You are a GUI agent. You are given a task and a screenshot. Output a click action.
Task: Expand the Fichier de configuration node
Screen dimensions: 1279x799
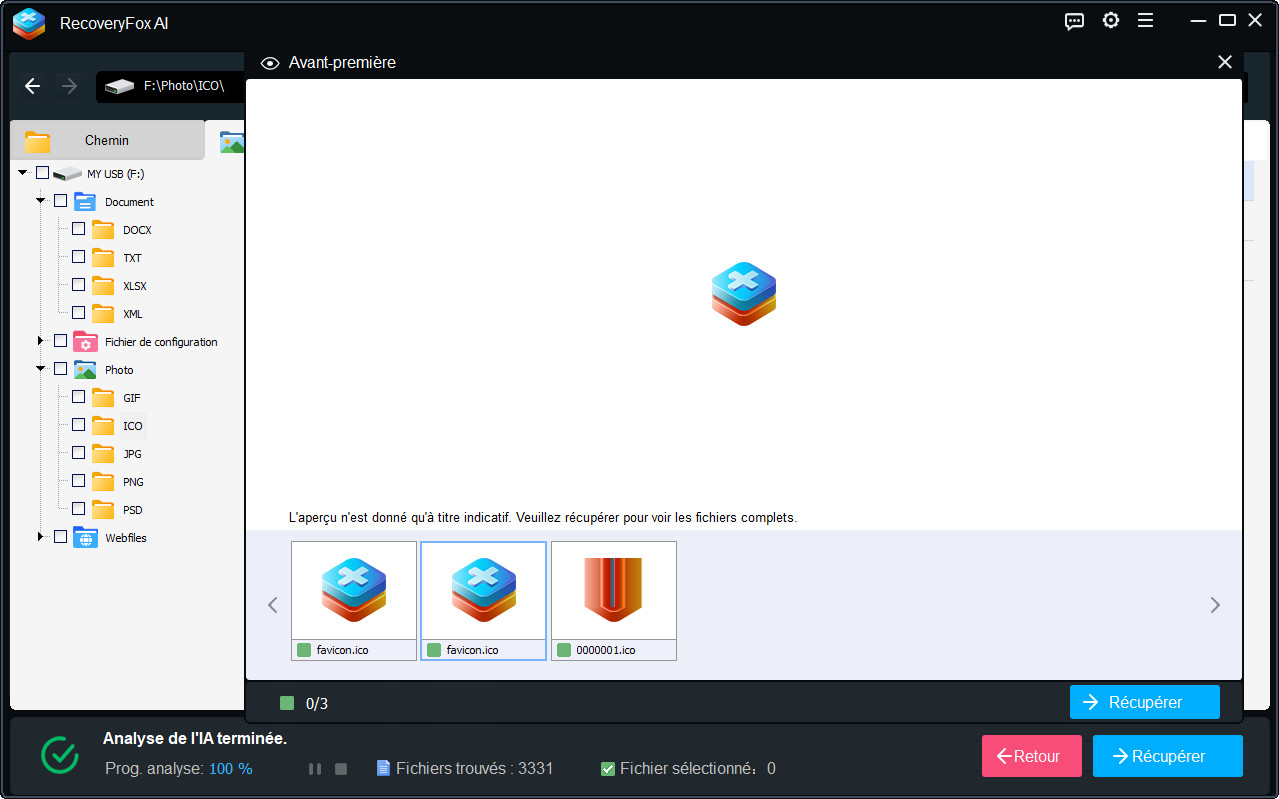[41, 341]
